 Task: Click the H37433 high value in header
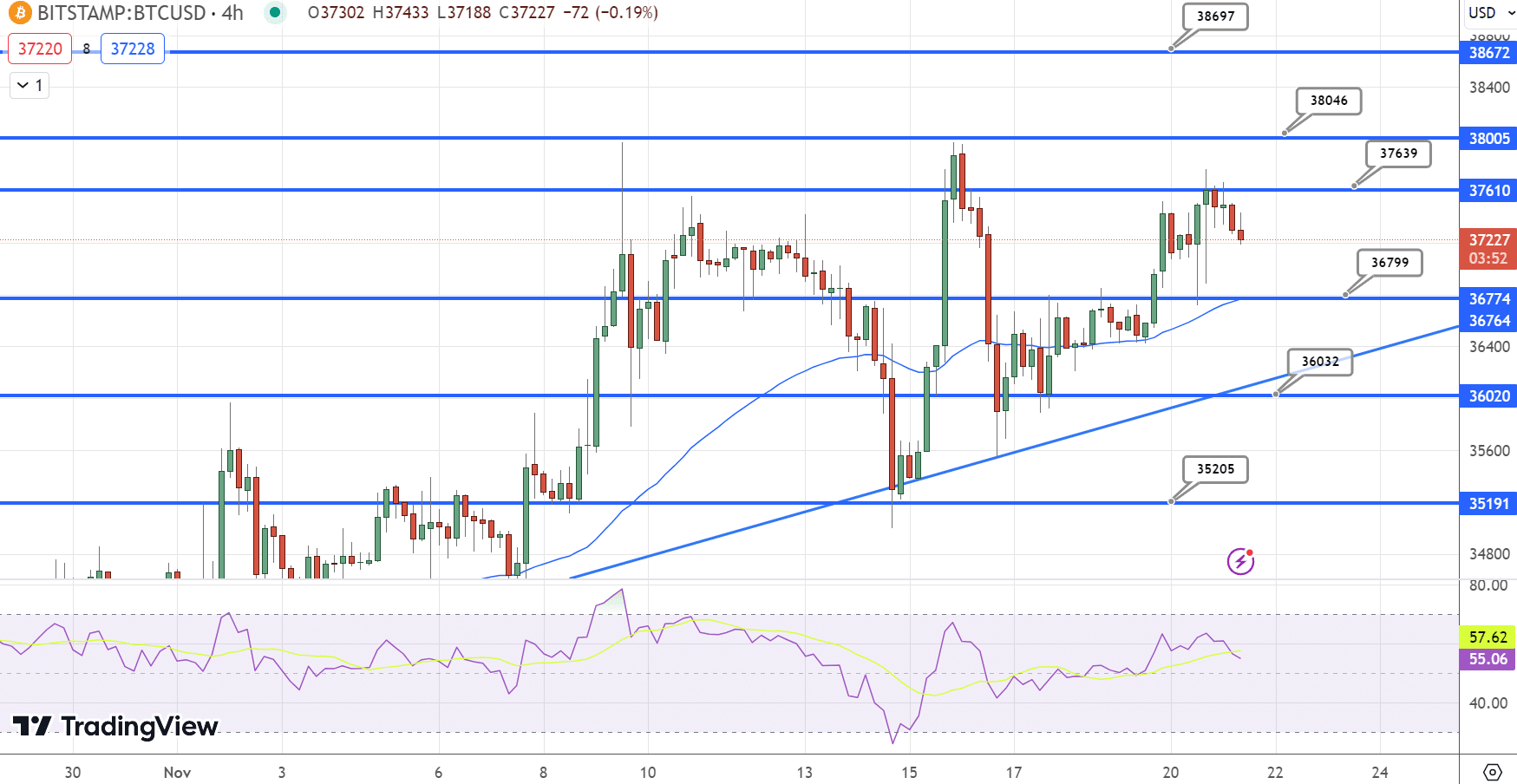[401, 13]
